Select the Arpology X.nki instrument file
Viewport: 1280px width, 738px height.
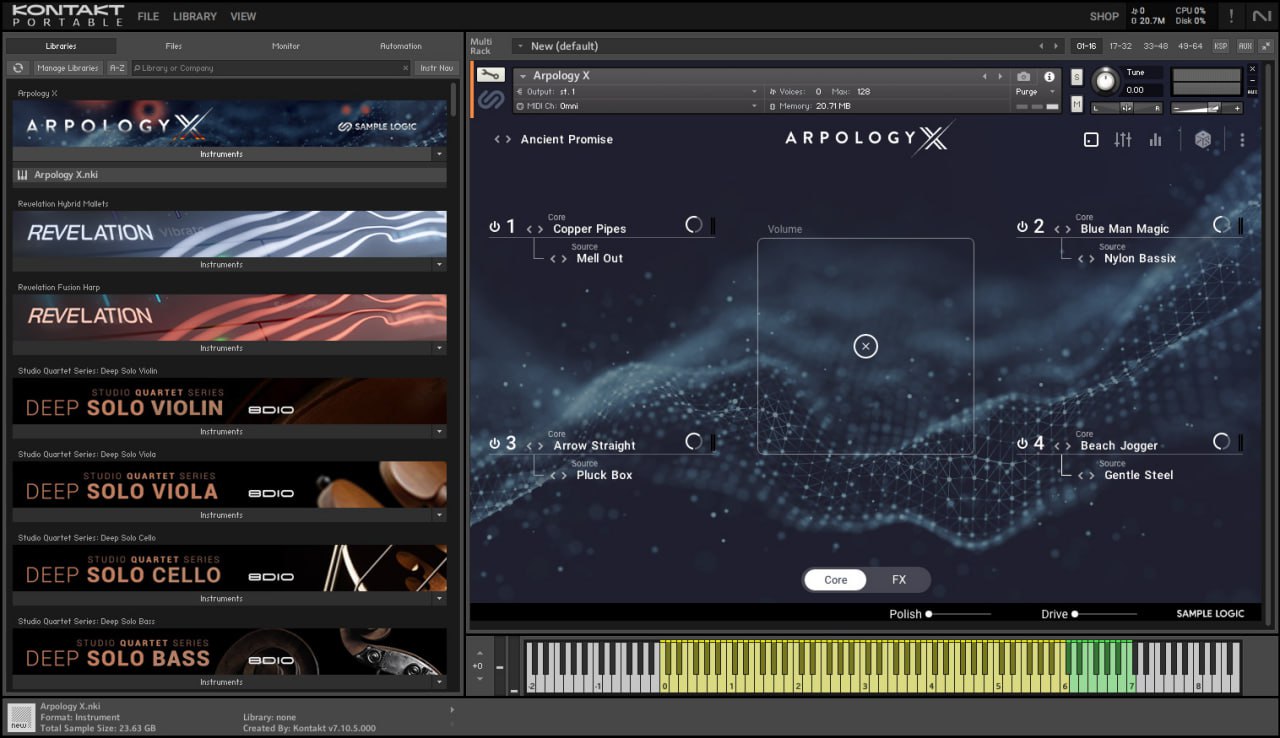coord(230,175)
